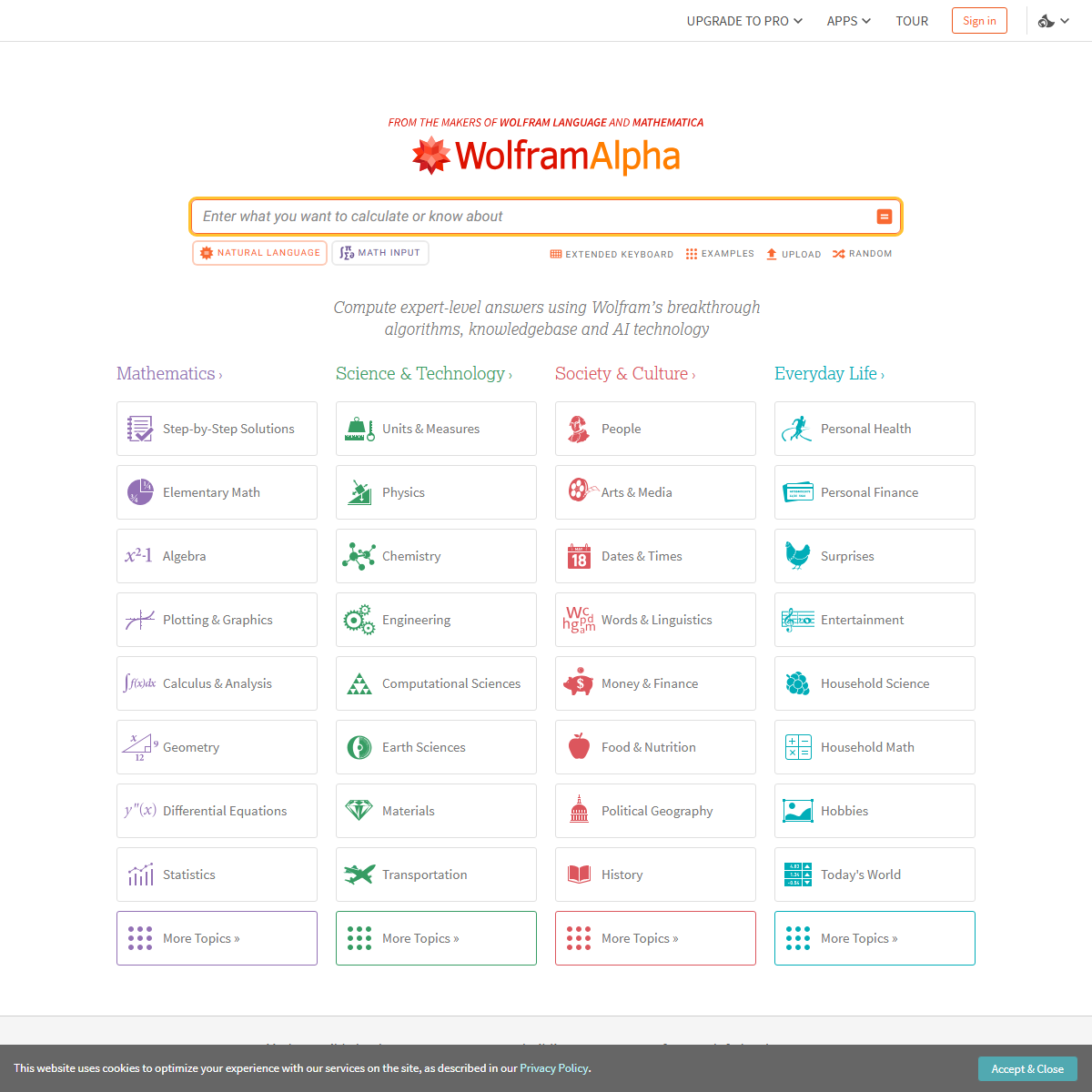
Task: Click the Calculus integral icon
Action: tap(139, 682)
